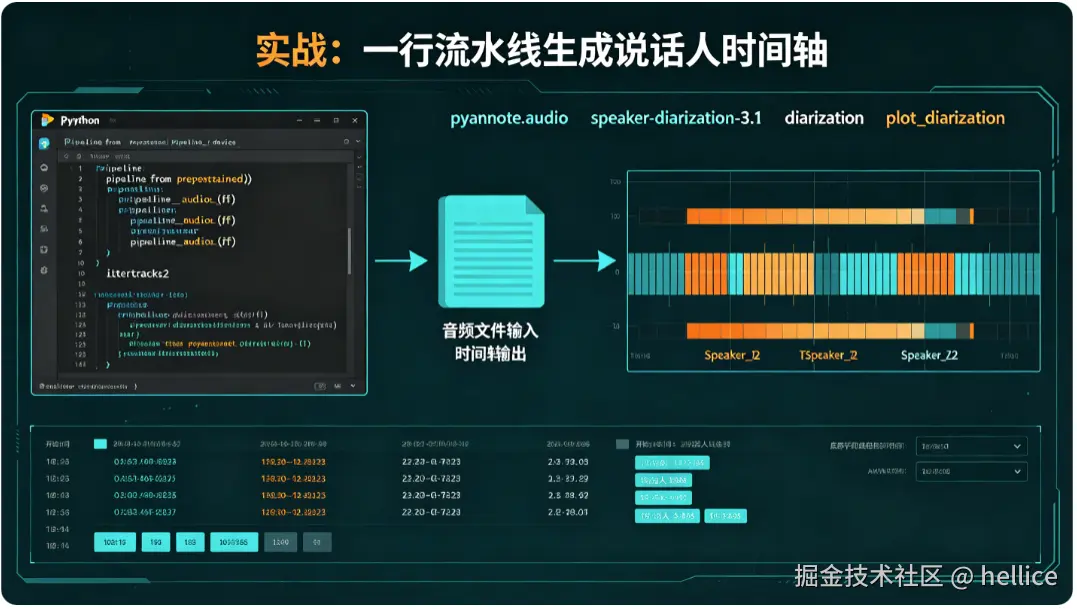This screenshot has height=609, width=1077.
Task: Open the speaker-diarization-3.1 tab
Action: 676,118
